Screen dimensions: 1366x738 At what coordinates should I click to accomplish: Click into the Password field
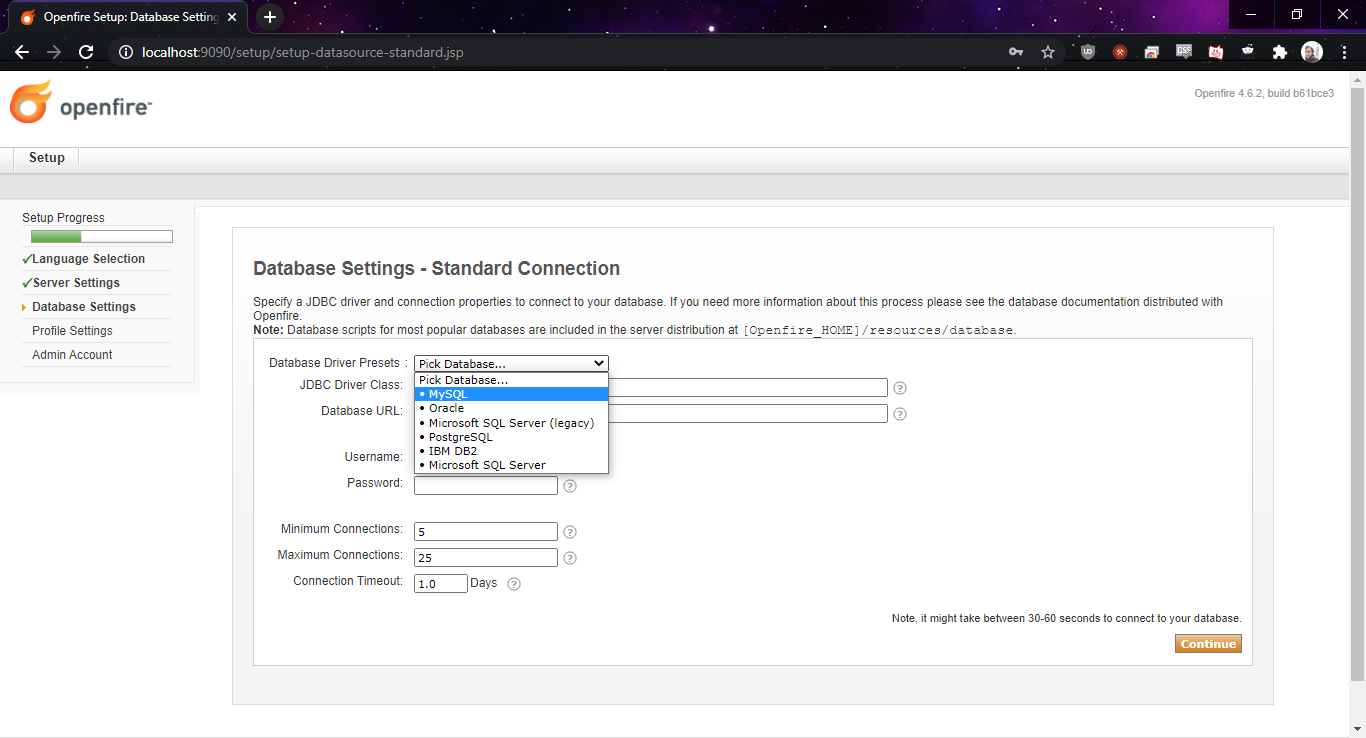tap(486, 485)
